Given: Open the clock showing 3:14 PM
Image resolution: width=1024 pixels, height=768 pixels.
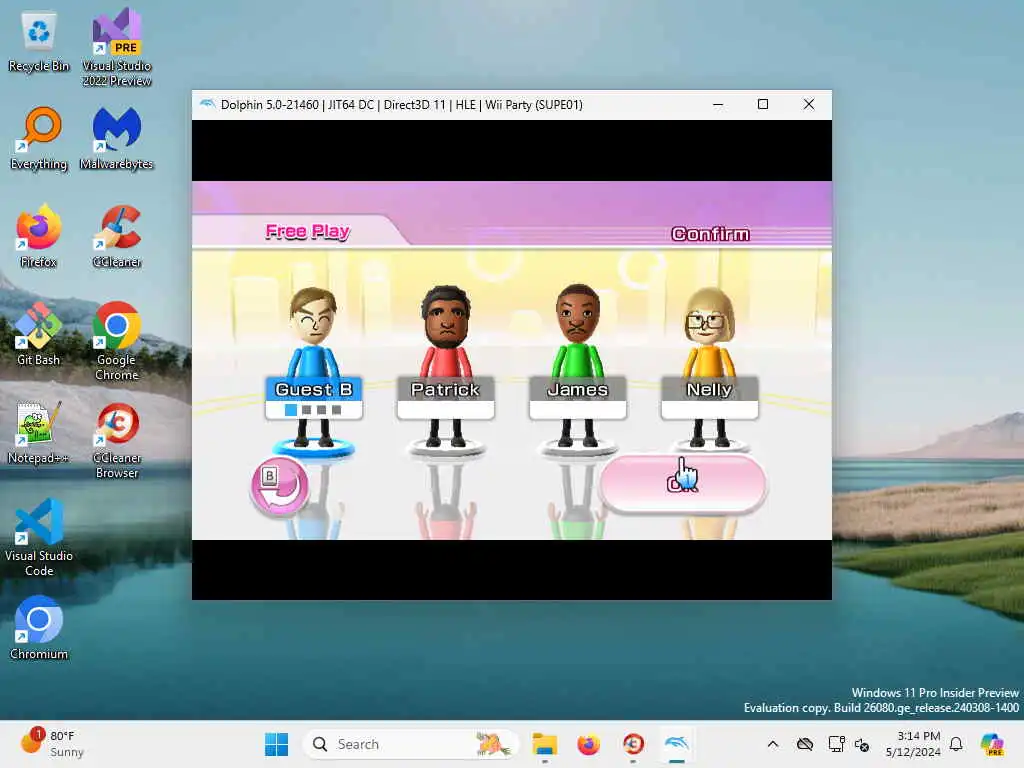Looking at the screenshot, I should [x=912, y=744].
